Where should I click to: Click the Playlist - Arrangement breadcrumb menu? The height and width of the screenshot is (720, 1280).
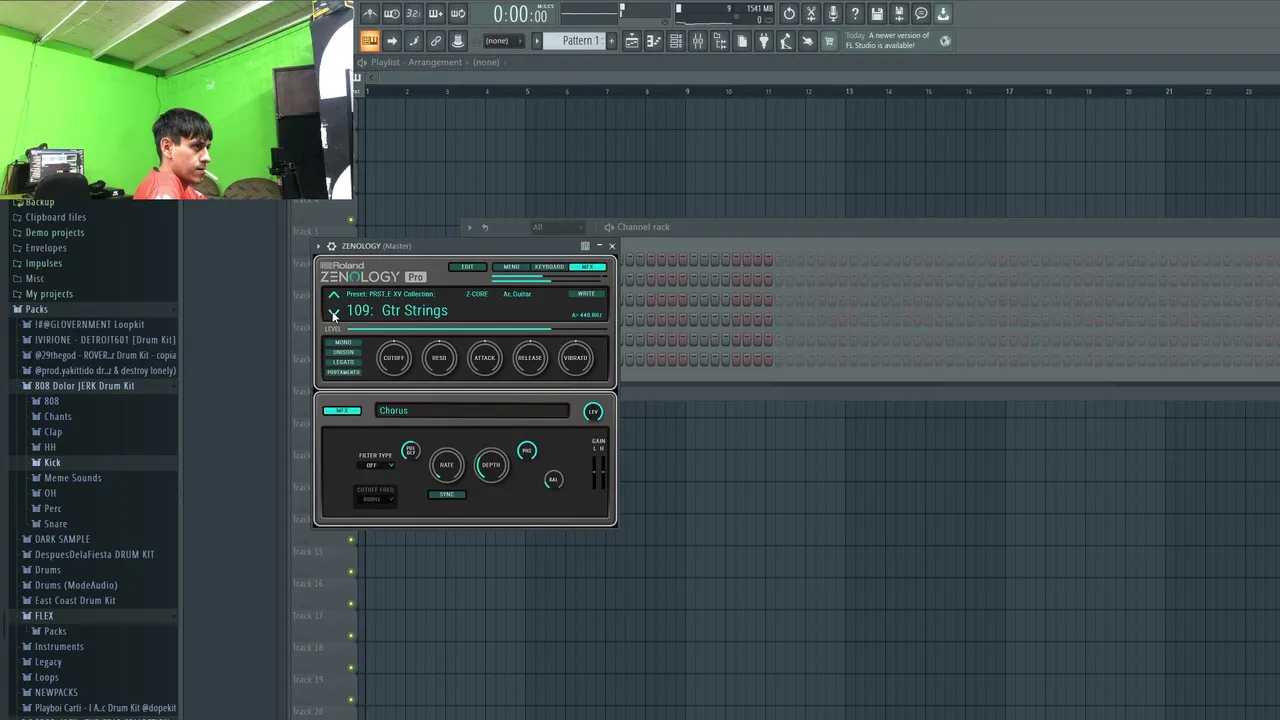pyautogui.click(x=416, y=62)
